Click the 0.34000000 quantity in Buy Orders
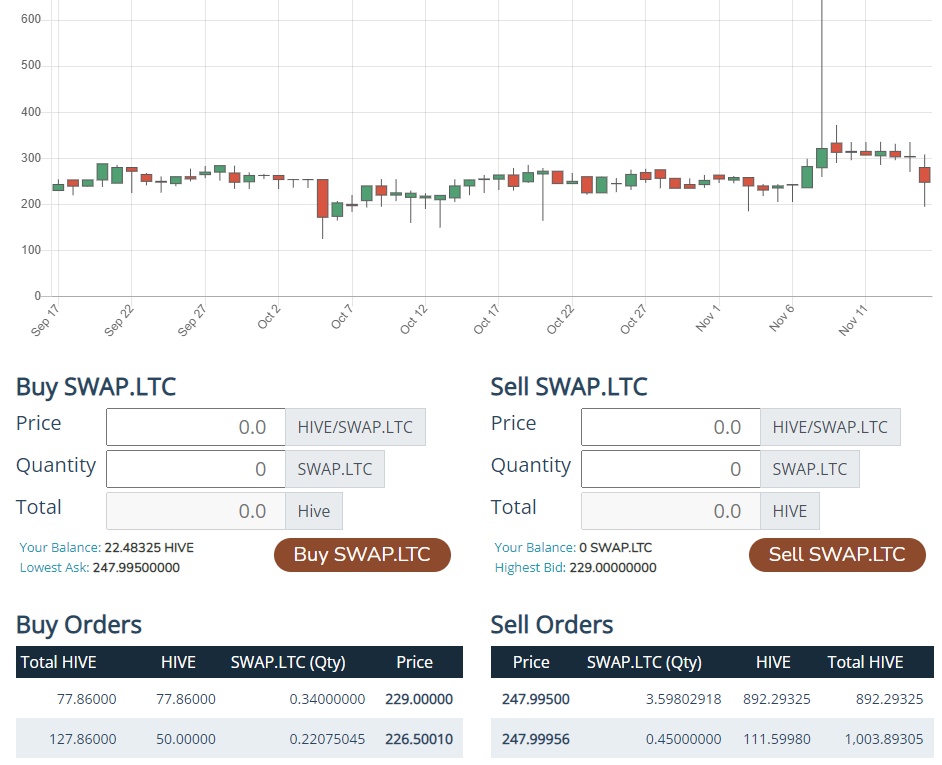The image size is (942, 765). 327,699
